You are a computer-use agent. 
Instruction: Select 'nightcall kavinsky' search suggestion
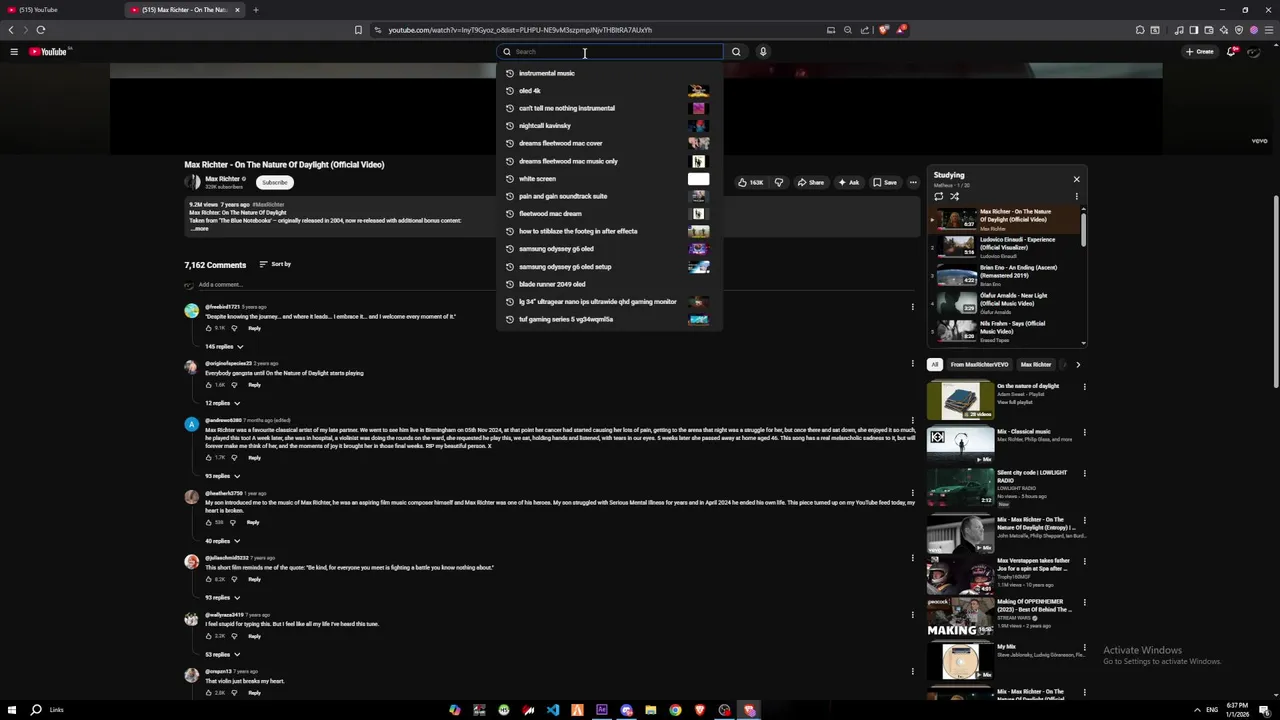pyautogui.click(x=609, y=126)
